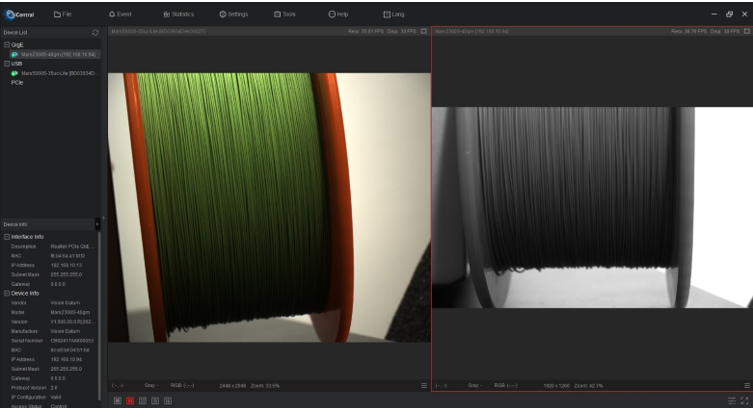Click the red stop acquisition button
Screen dimensions: 753x408
(x=130, y=400)
